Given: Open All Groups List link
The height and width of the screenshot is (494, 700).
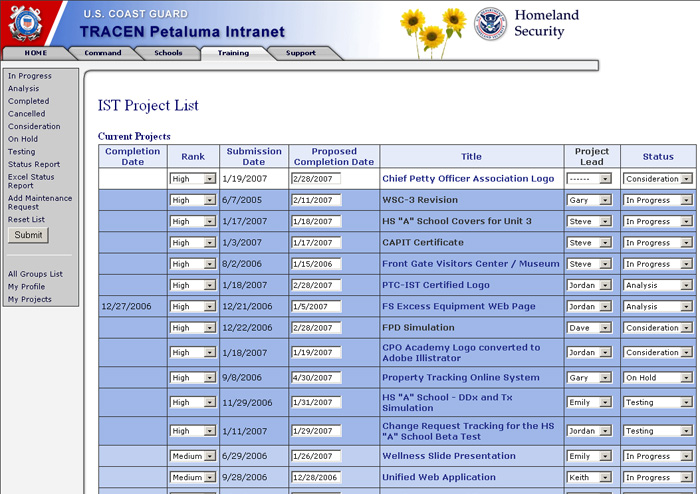Looking at the screenshot, I should click(x=35, y=274).
